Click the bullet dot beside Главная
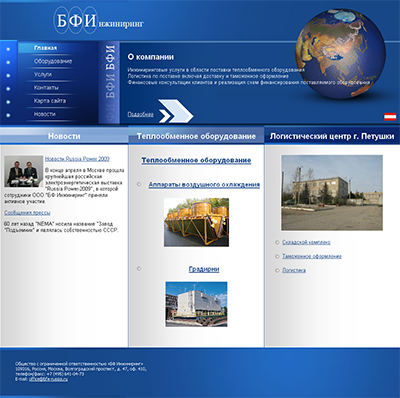 point(8,49)
